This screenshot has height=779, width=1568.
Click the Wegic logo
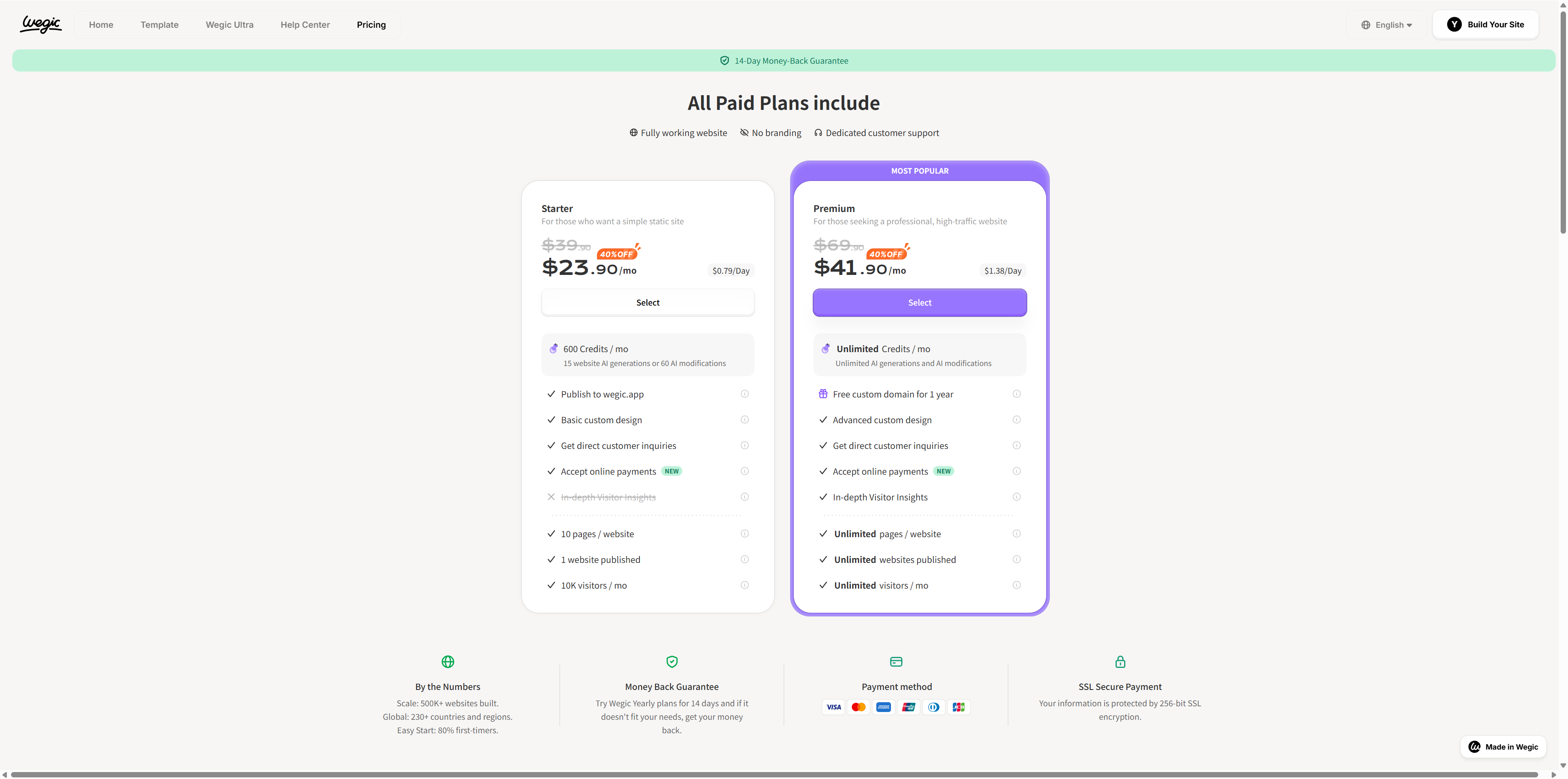[41, 25]
